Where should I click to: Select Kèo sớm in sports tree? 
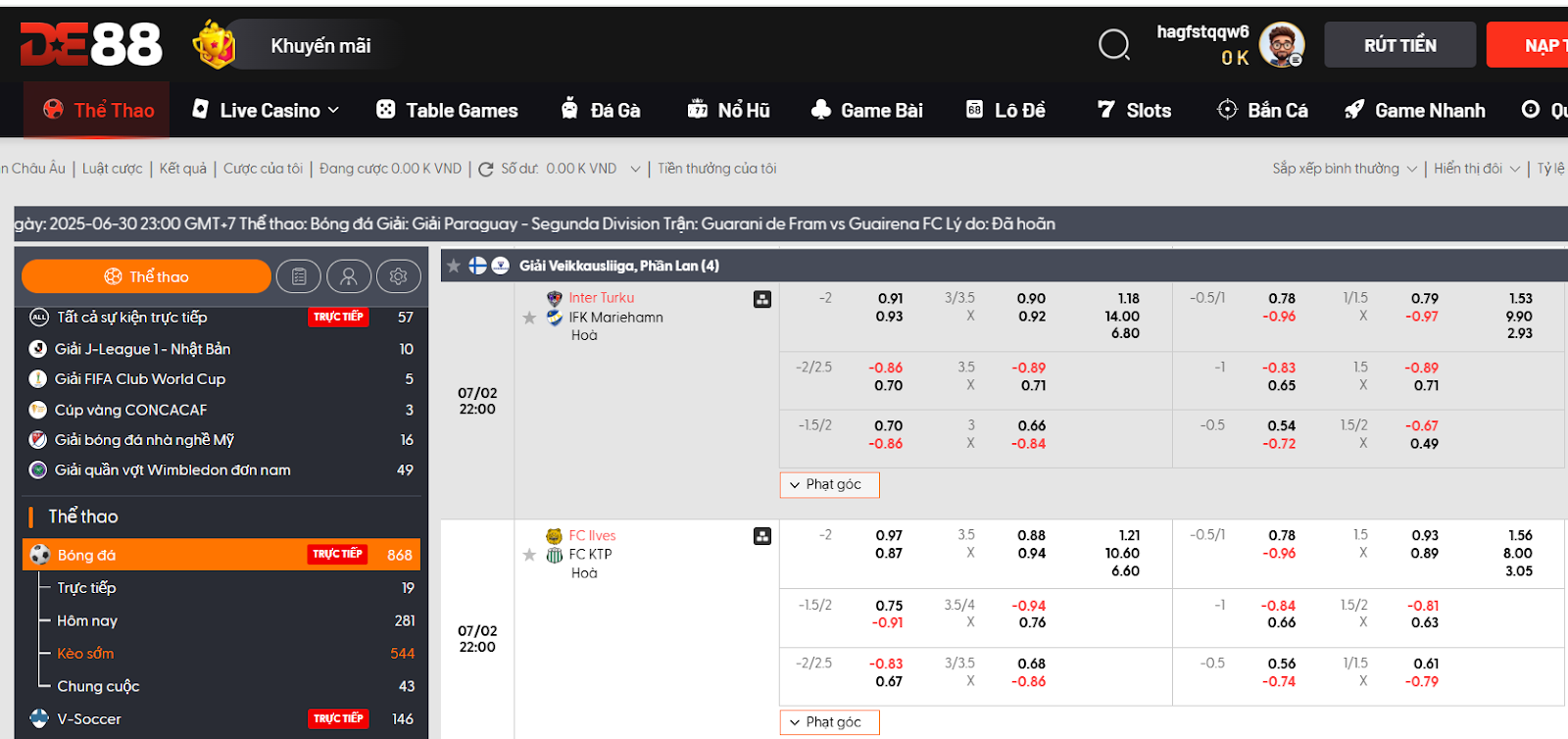[x=85, y=654]
